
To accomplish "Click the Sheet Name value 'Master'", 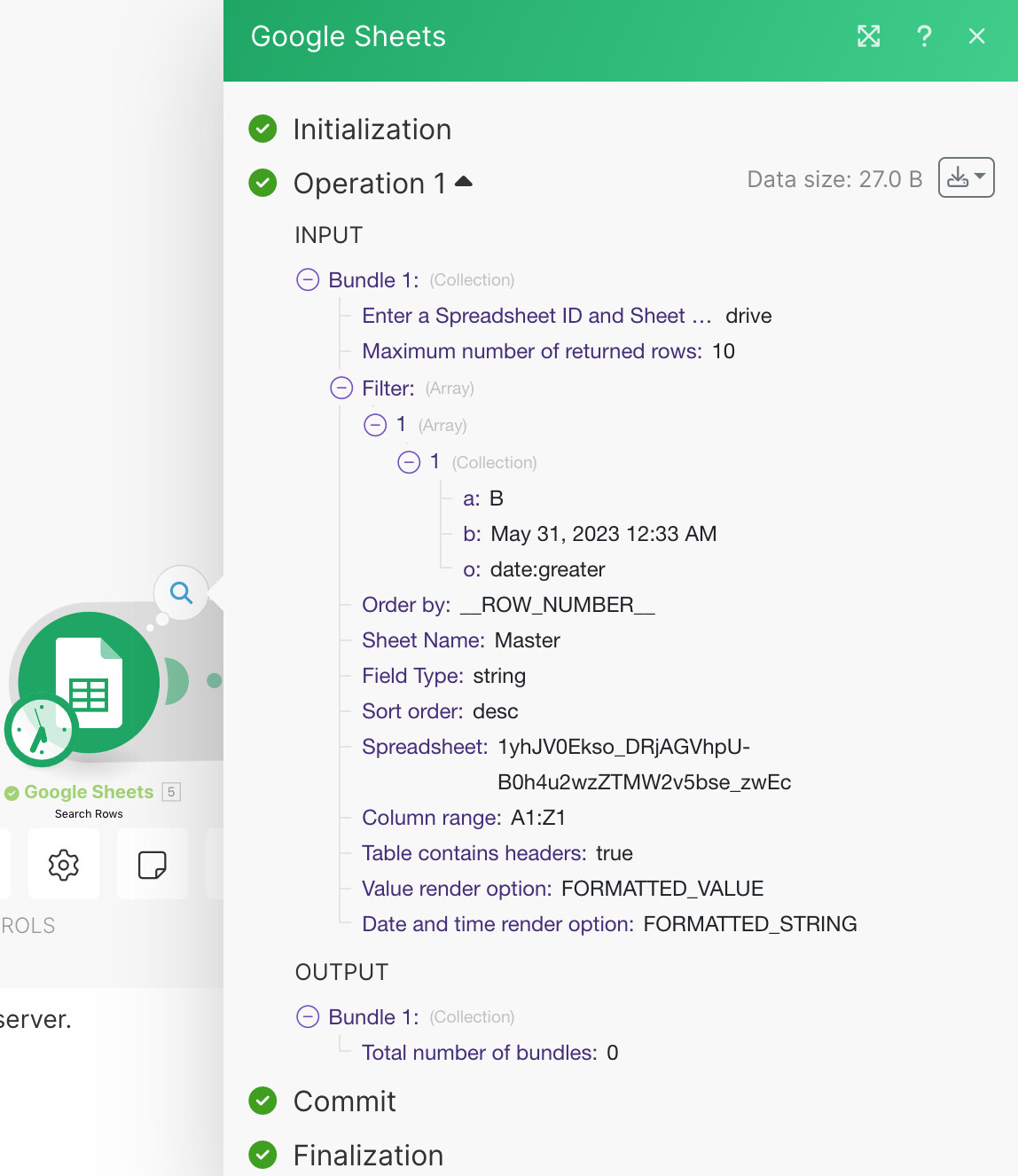I will pyautogui.click(x=528, y=640).
